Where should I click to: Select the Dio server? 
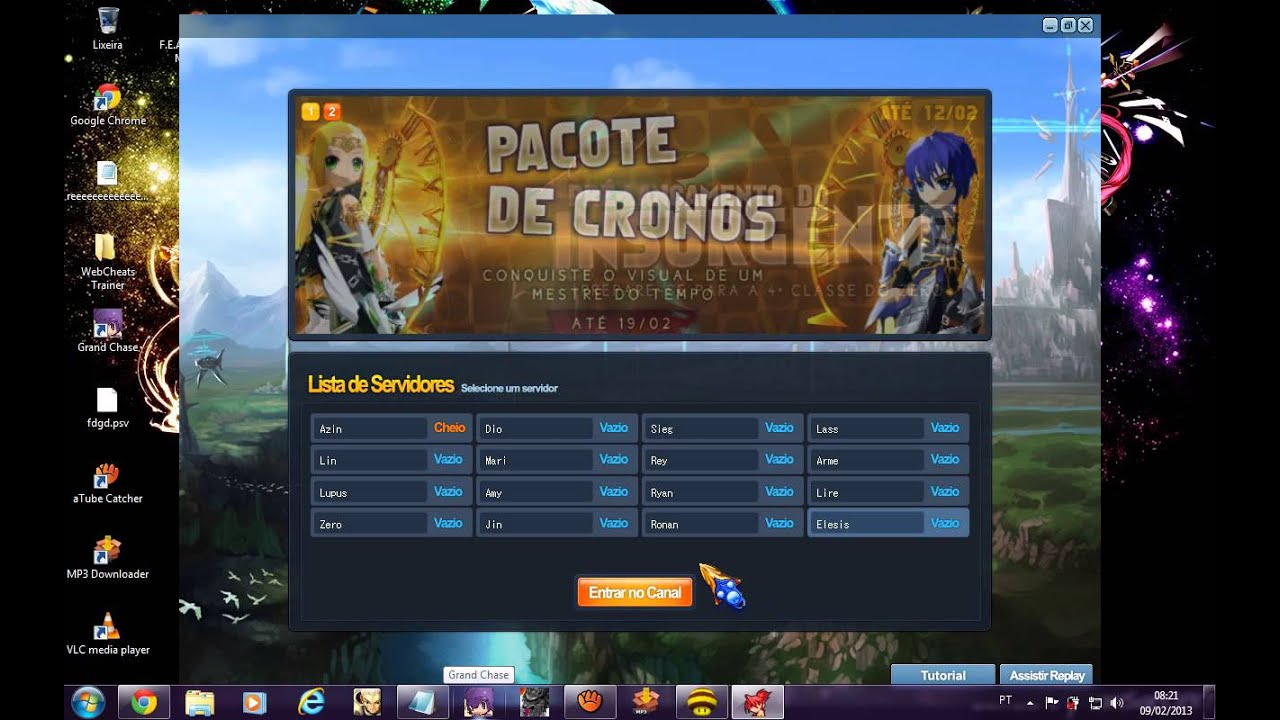[556, 428]
